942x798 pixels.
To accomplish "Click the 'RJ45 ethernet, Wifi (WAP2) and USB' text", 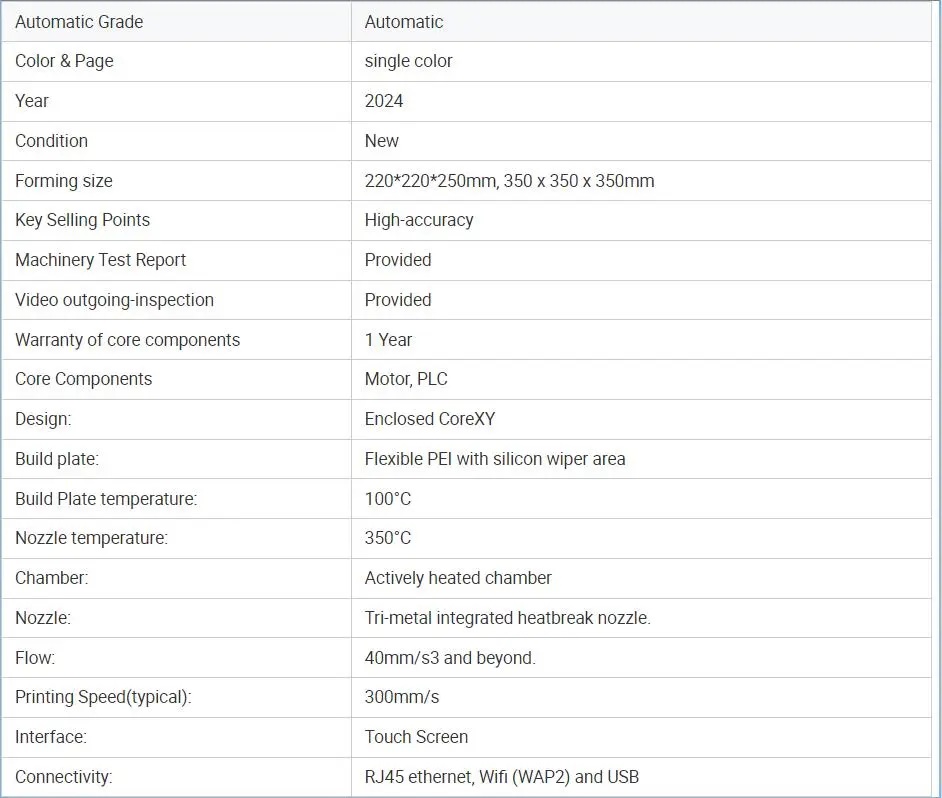I will (502, 777).
